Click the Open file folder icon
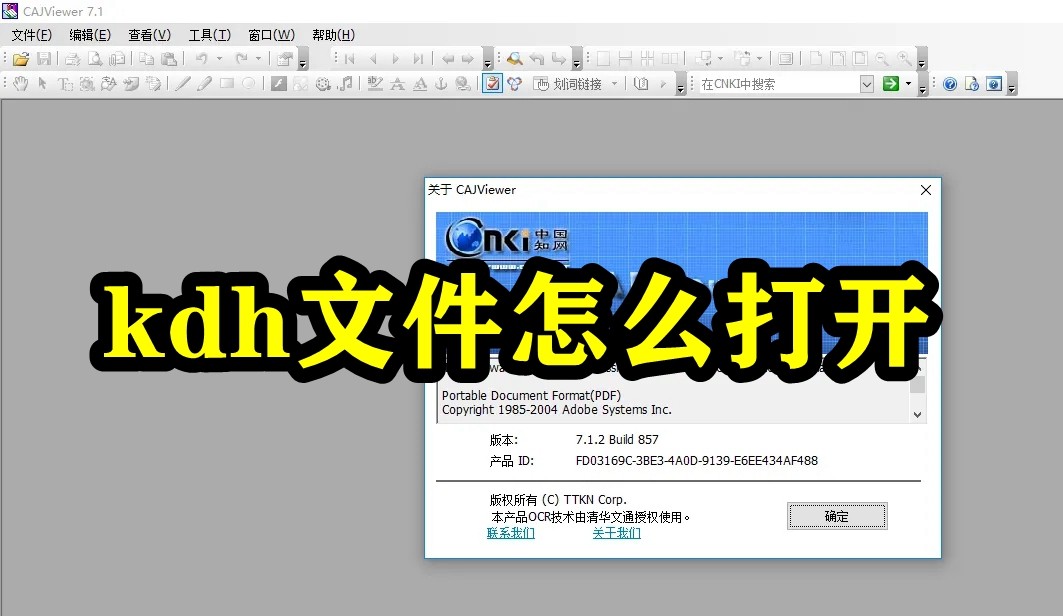1063x616 pixels. tap(21, 59)
